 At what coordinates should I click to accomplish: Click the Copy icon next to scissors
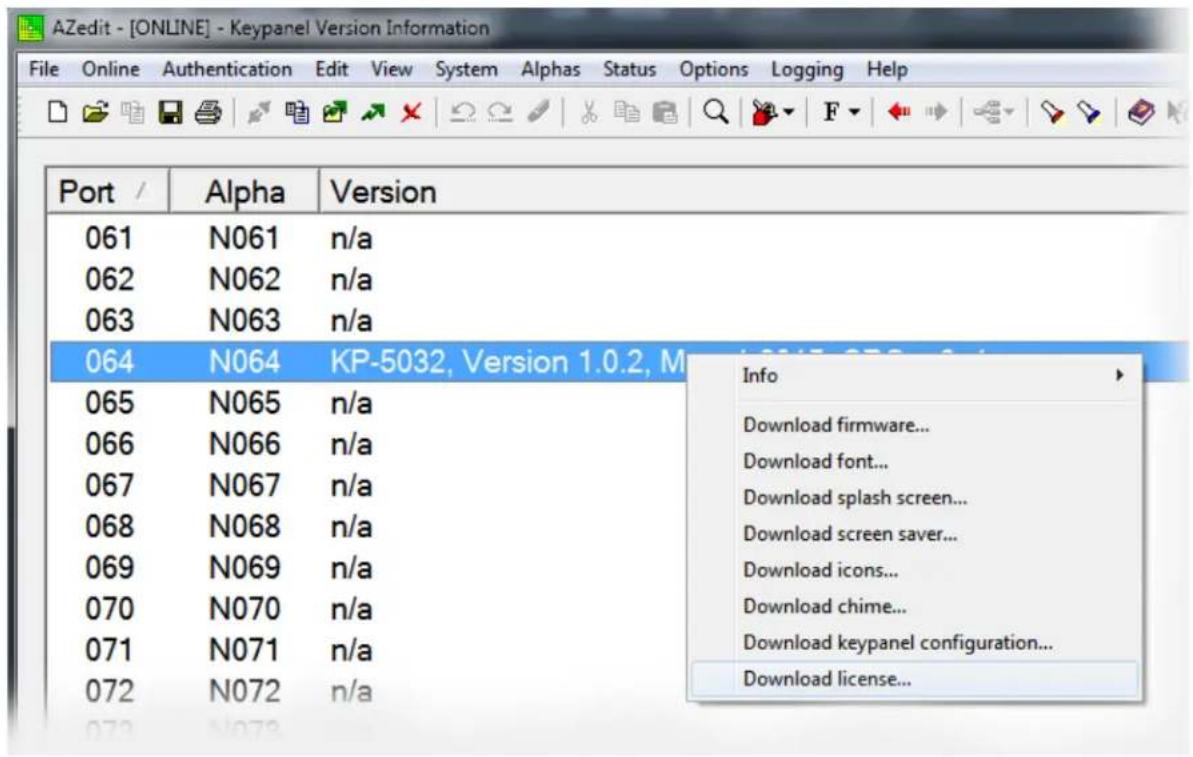[626, 113]
